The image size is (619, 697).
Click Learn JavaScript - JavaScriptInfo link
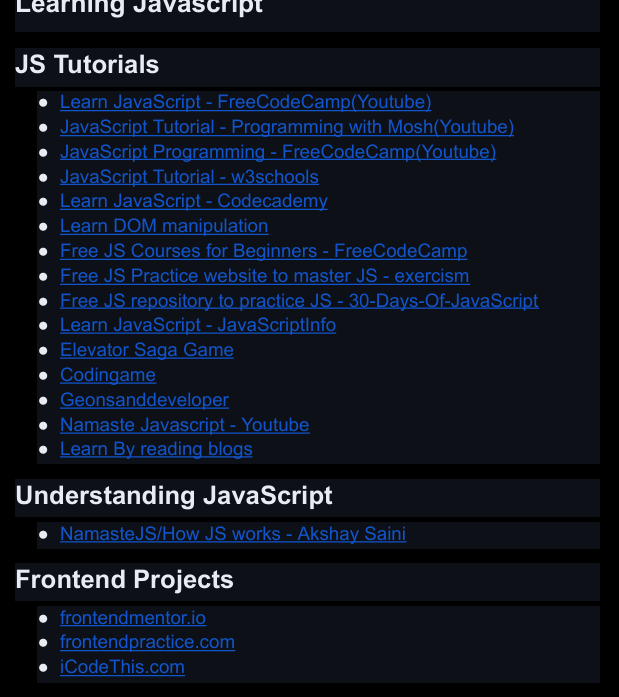coord(197,325)
